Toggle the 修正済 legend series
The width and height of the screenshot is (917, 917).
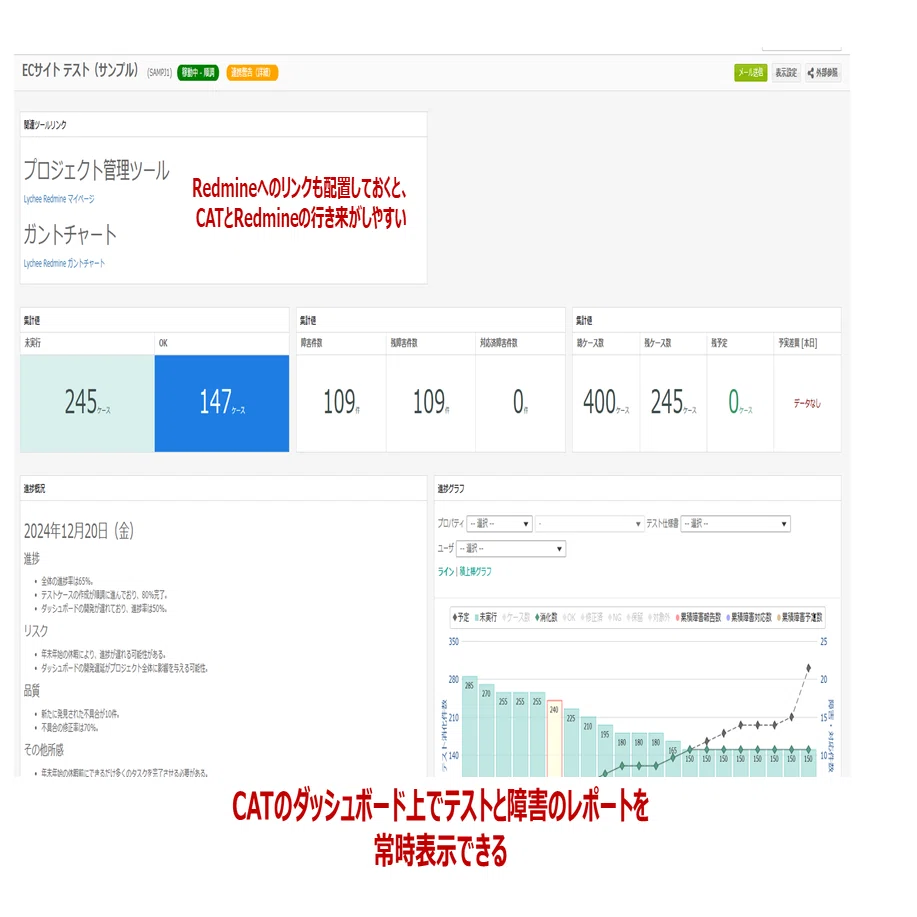tap(591, 617)
